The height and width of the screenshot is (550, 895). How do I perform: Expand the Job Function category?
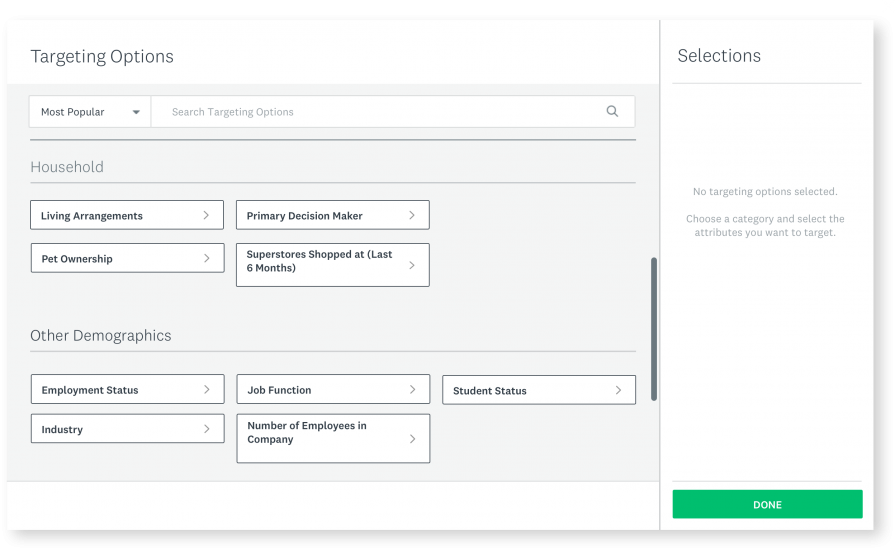click(333, 389)
